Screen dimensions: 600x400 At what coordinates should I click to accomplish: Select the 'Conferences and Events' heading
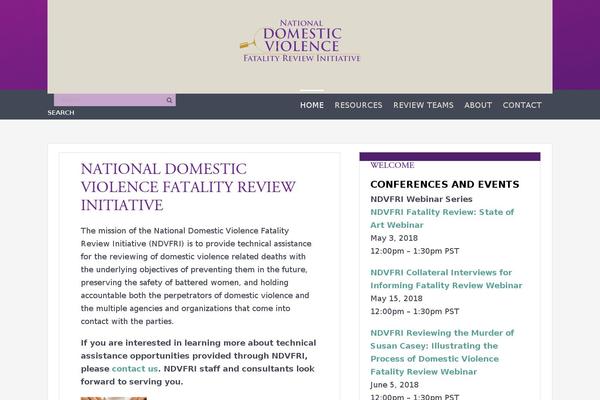click(x=445, y=184)
